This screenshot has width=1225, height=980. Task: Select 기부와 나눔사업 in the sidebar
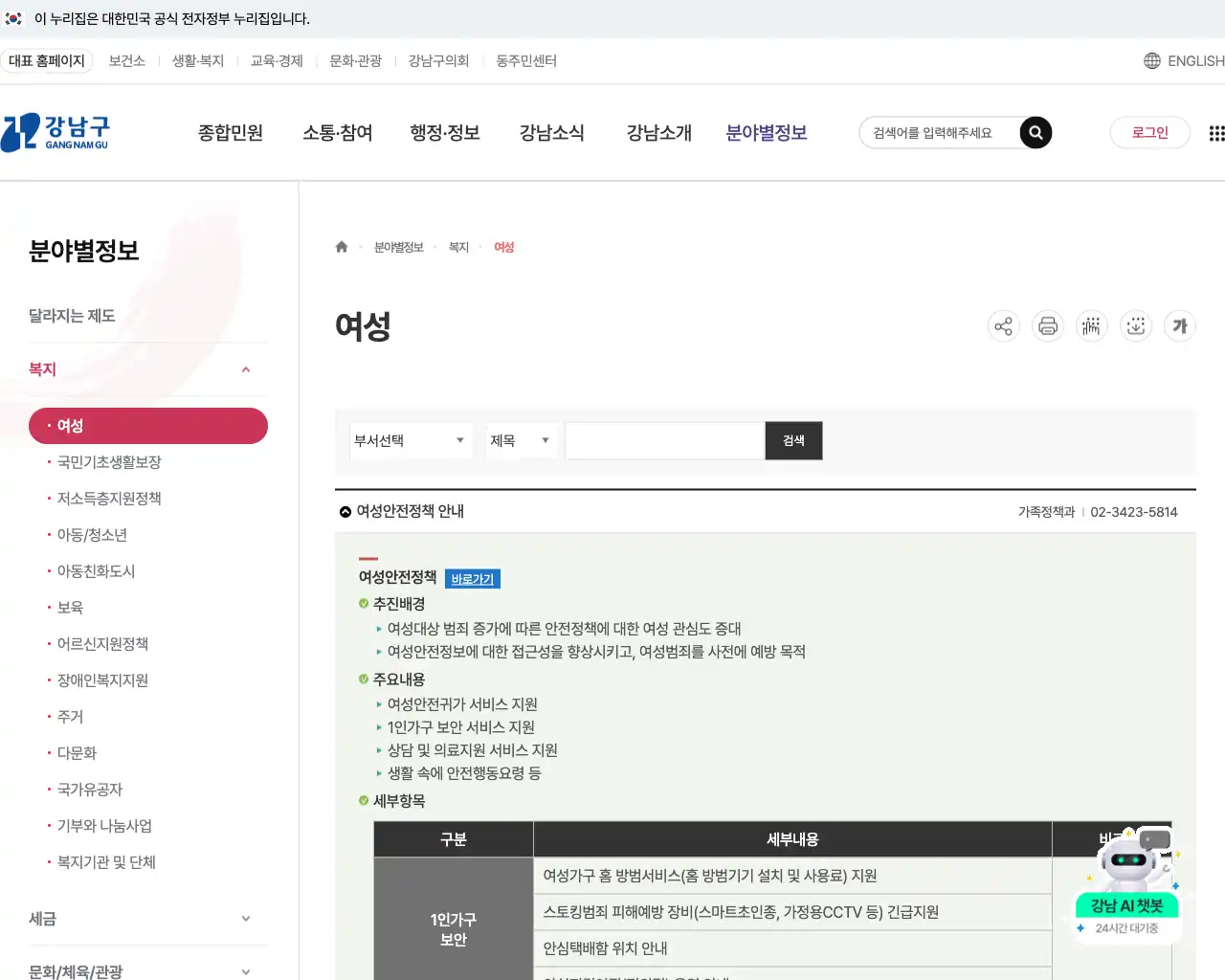104,826
